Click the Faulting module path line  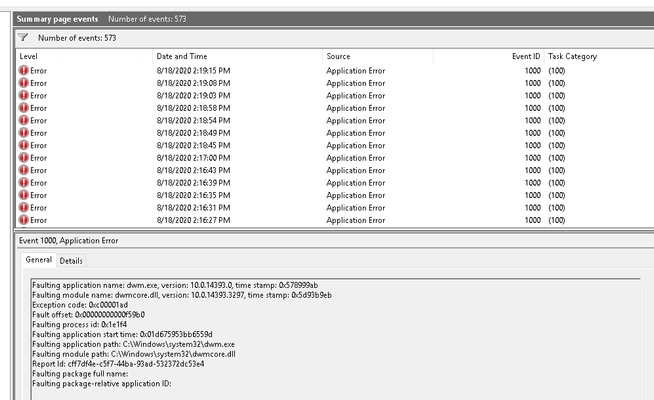click(134, 354)
